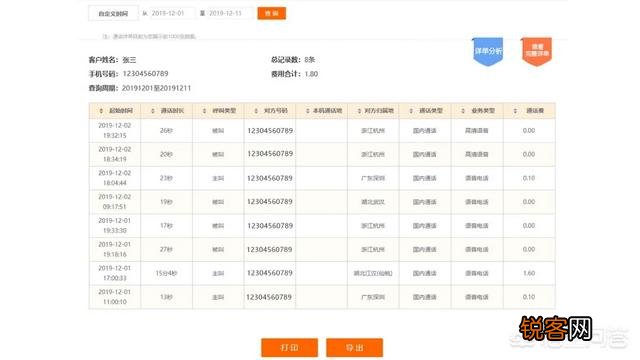640x360 pixels.
Task: Click the 13秒 duration cell
Action: 166,297
